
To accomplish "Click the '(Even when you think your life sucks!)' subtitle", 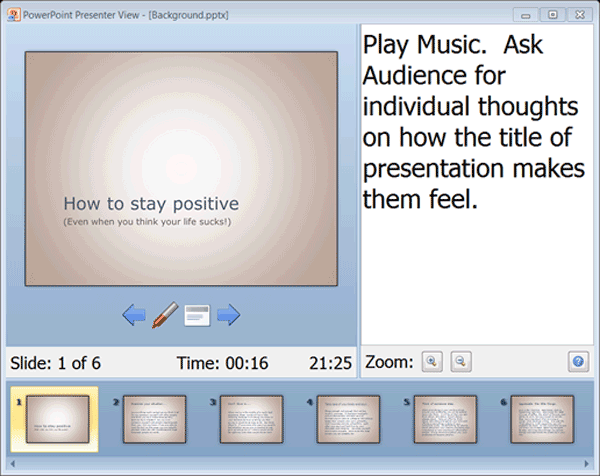I will click(x=147, y=222).
